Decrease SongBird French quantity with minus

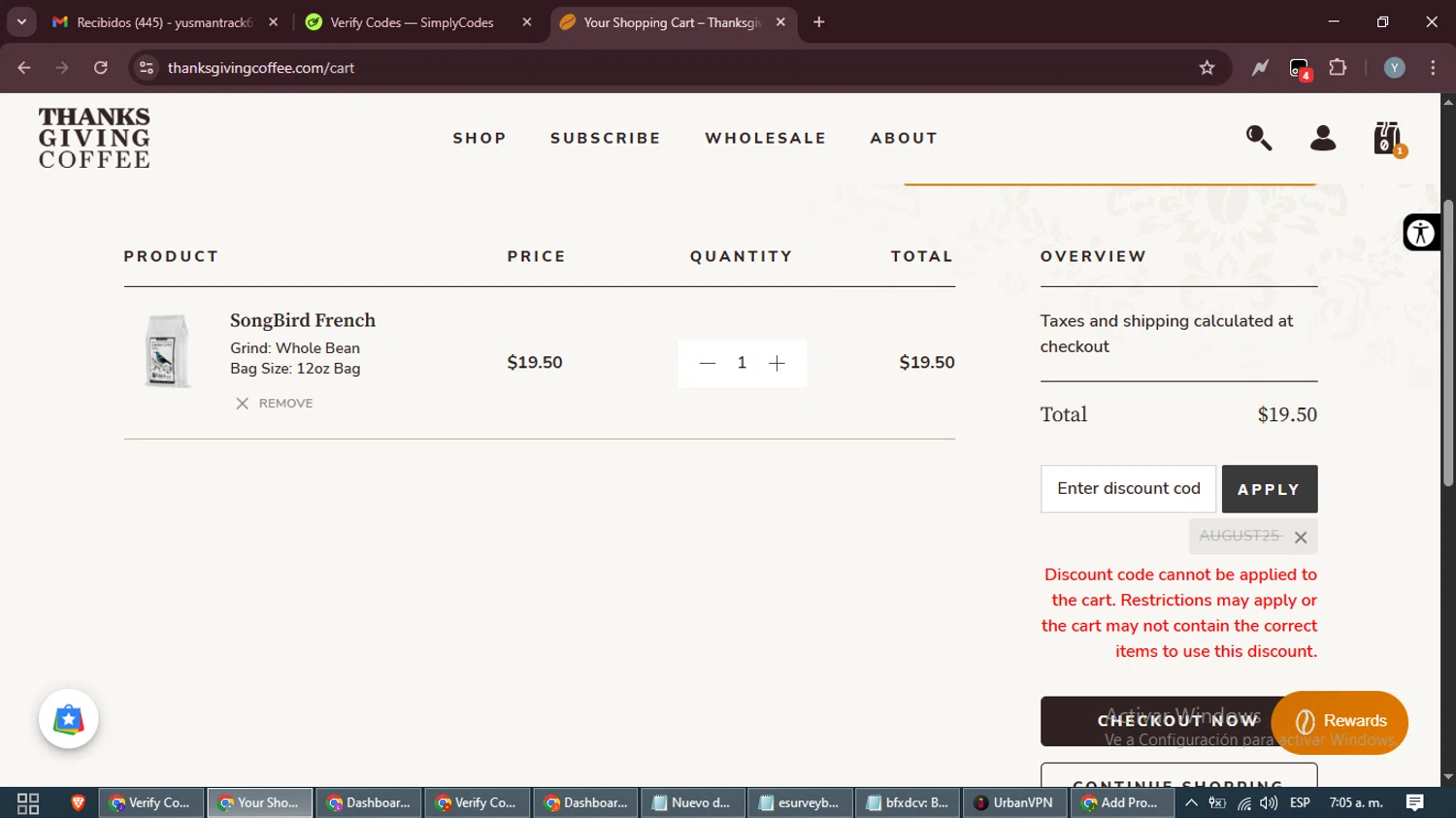click(x=708, y=363)
